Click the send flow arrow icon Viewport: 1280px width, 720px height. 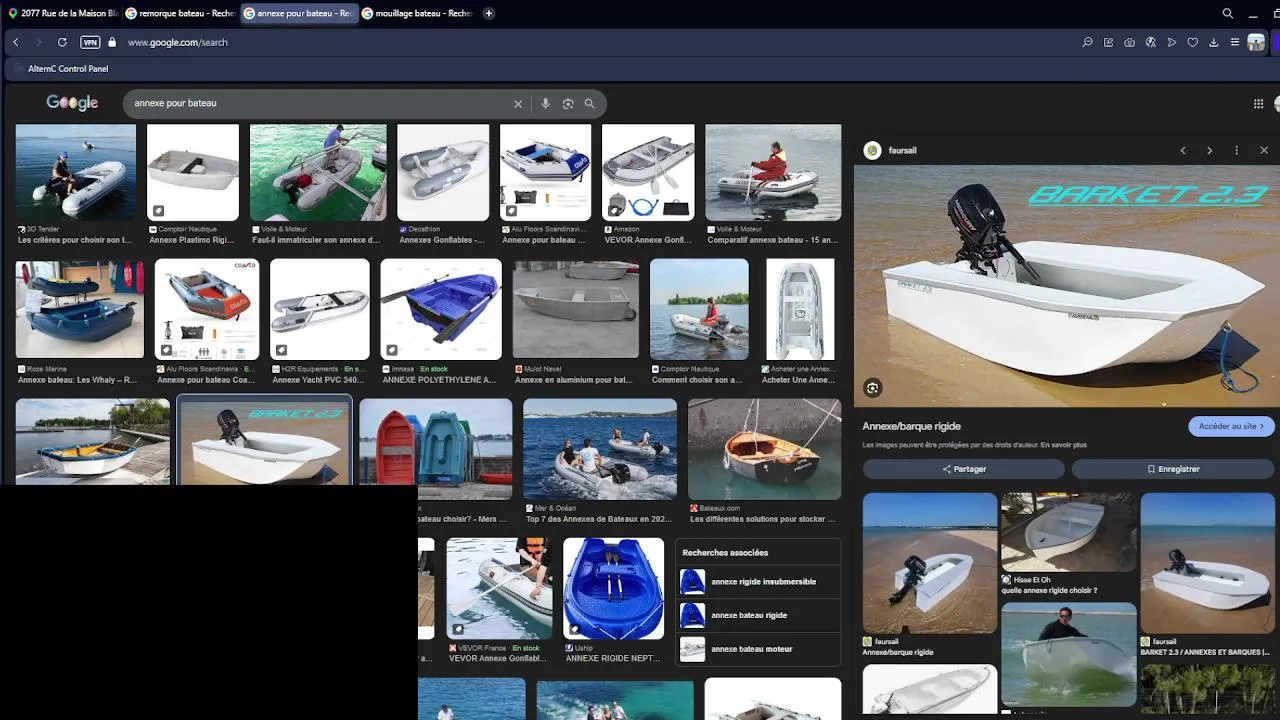[x=1171, y=42]
